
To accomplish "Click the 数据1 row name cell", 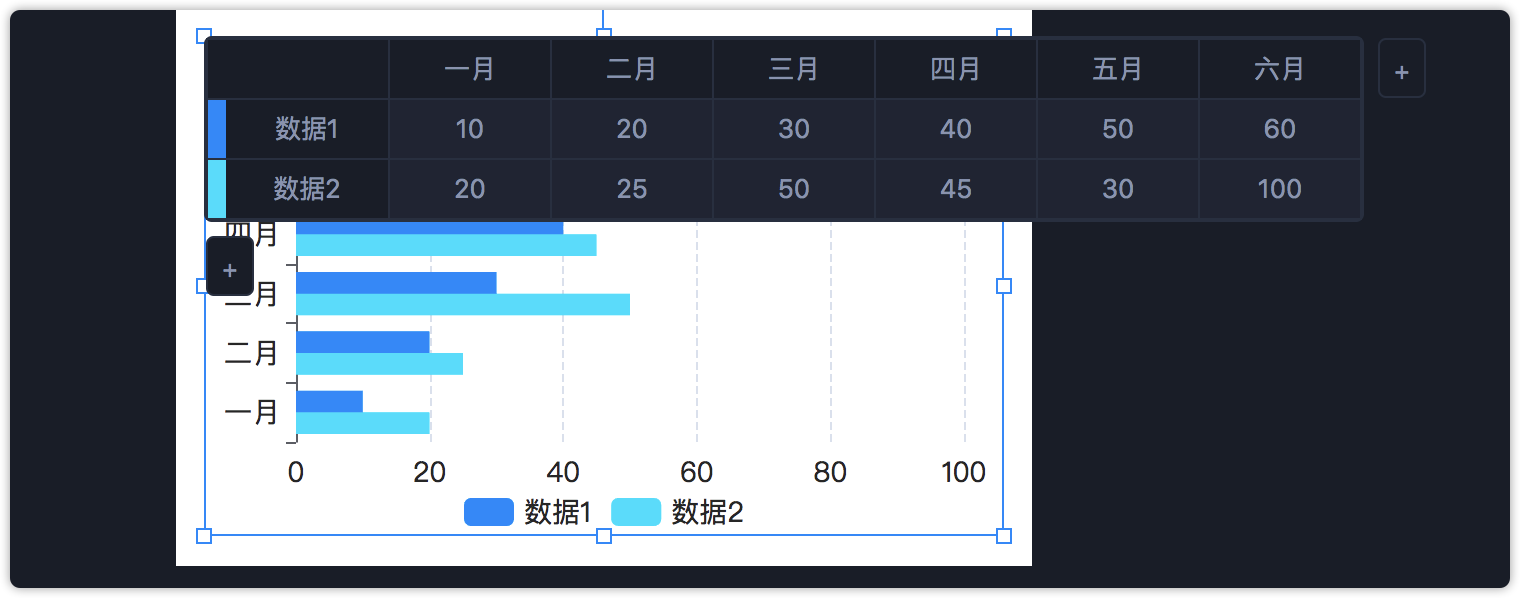I will [x=307, y=129].
